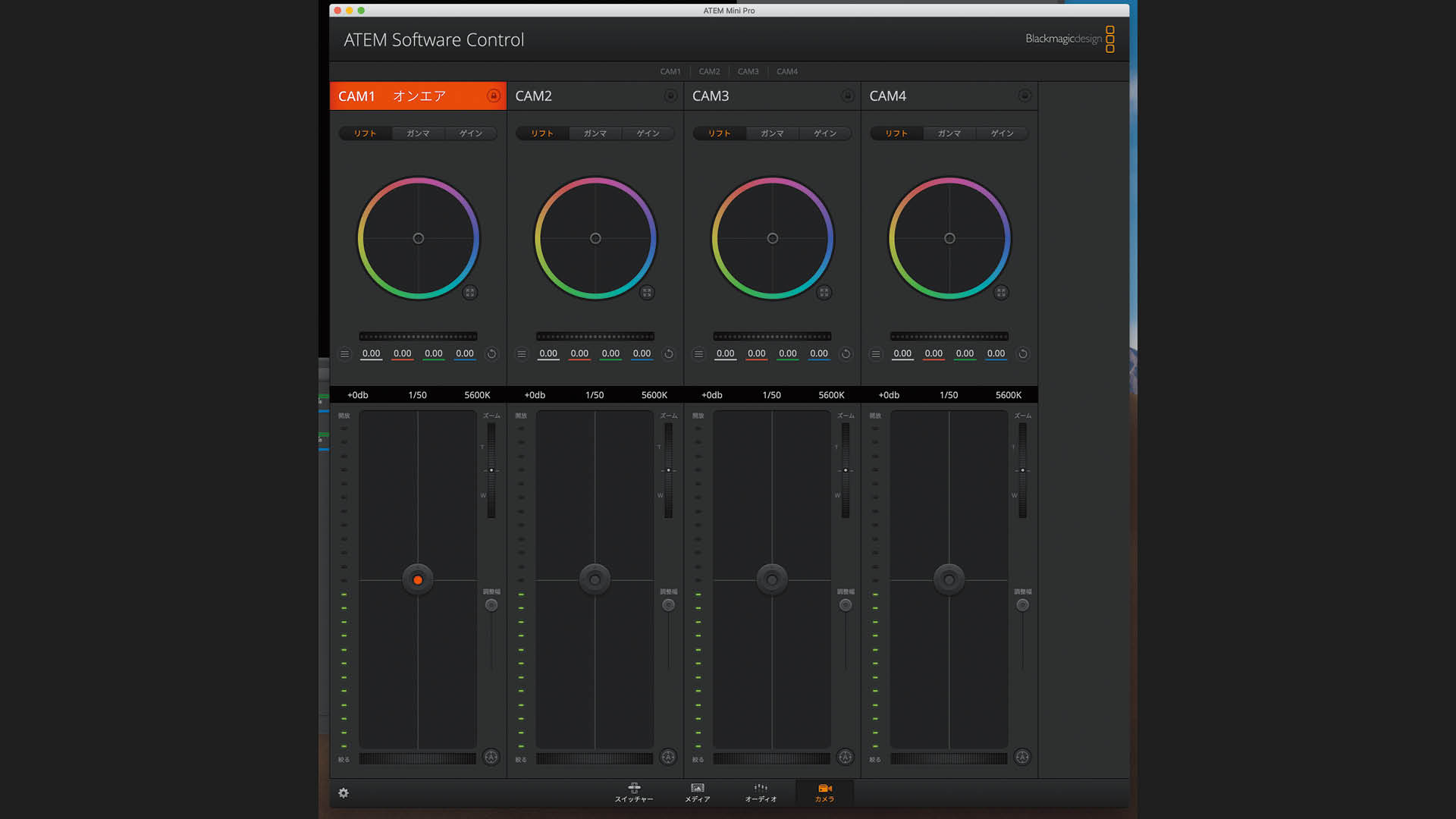The image size is (1456, 819).
Task: Open the CAM1 +0db gain setting
Action: point(358,395)
